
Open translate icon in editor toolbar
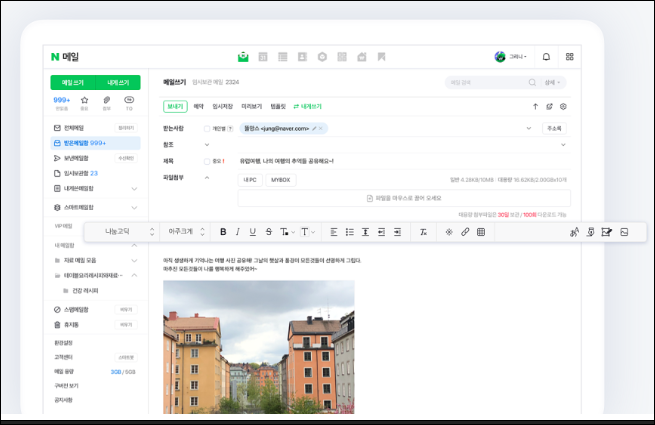[x=574, y=232]
